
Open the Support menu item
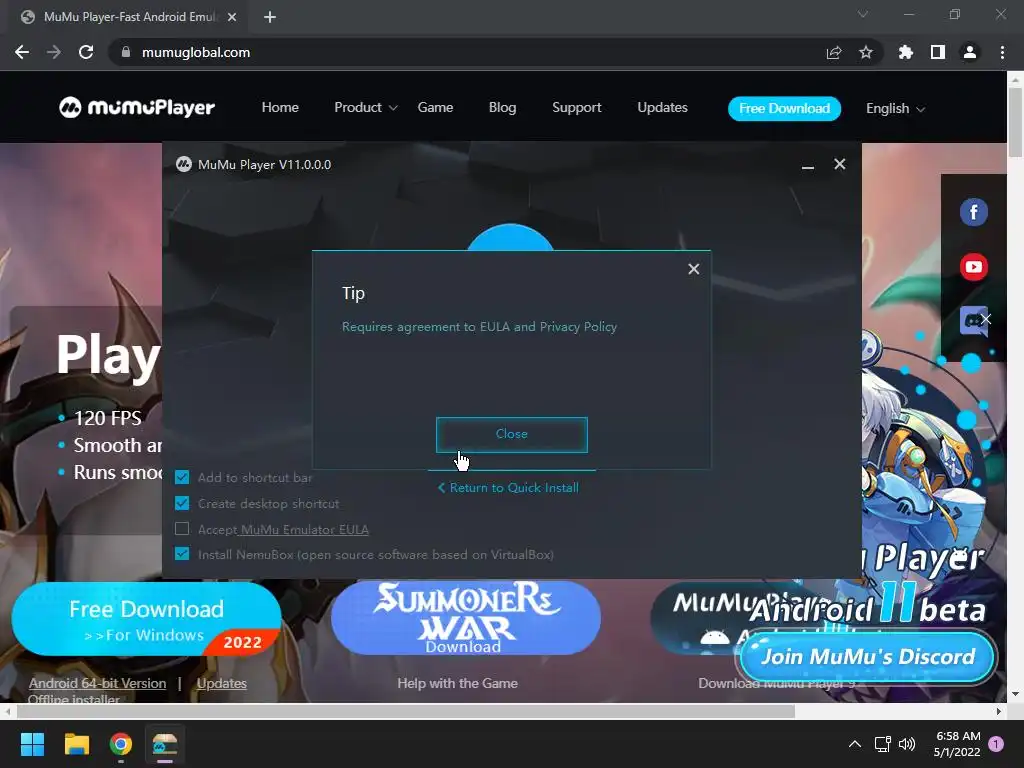click(577, 108)
